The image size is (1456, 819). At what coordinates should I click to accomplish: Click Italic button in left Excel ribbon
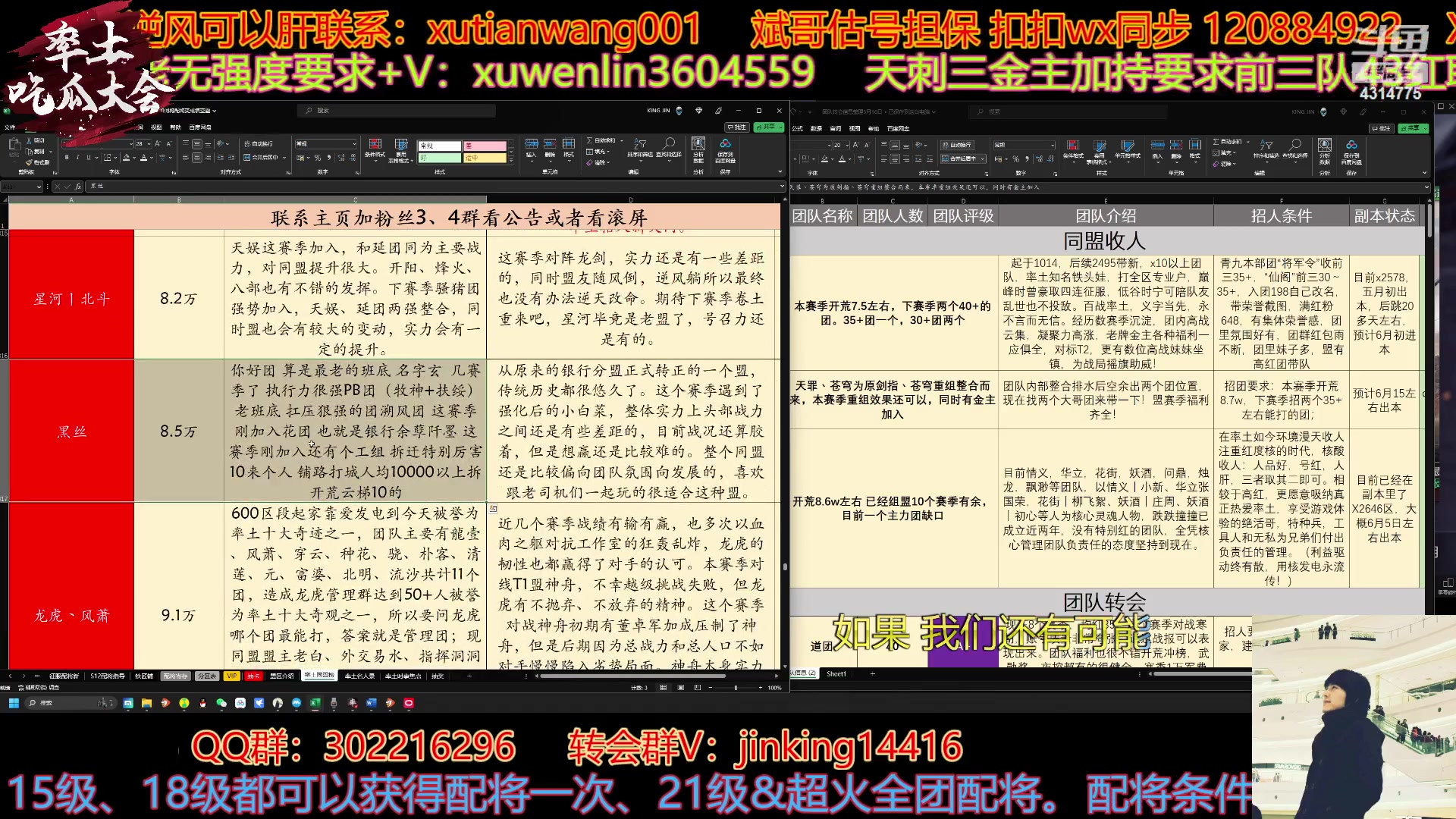(77, 157)
